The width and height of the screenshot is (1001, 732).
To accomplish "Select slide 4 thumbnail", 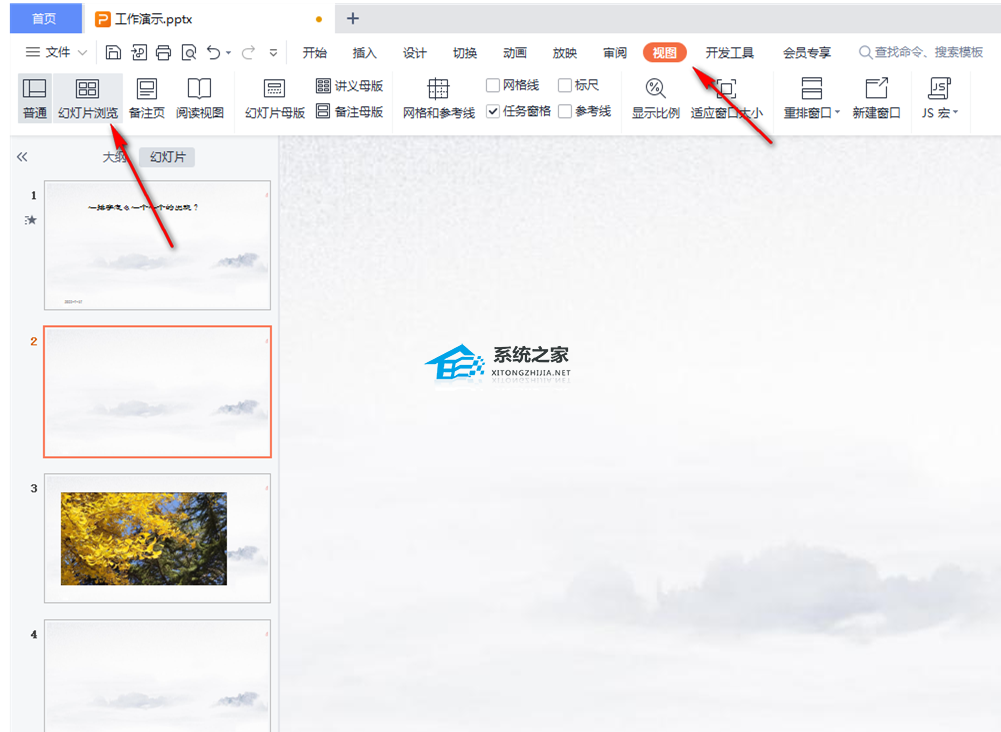I will pos(158,675).
